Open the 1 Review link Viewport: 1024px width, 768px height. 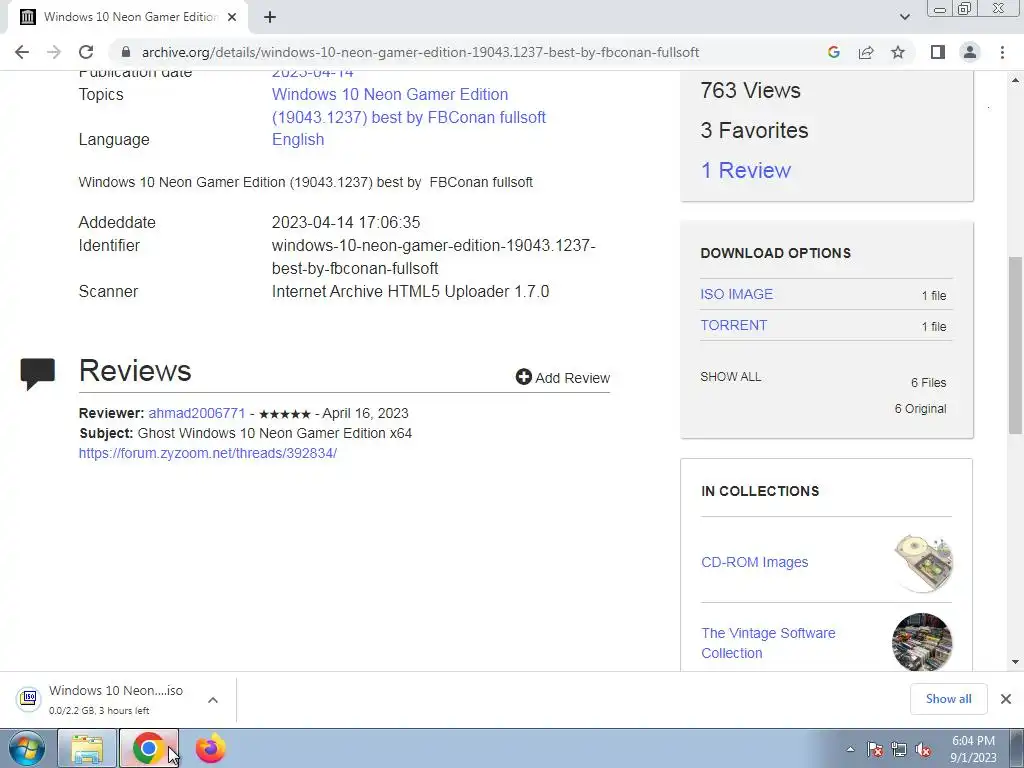[x=746, y=170]
